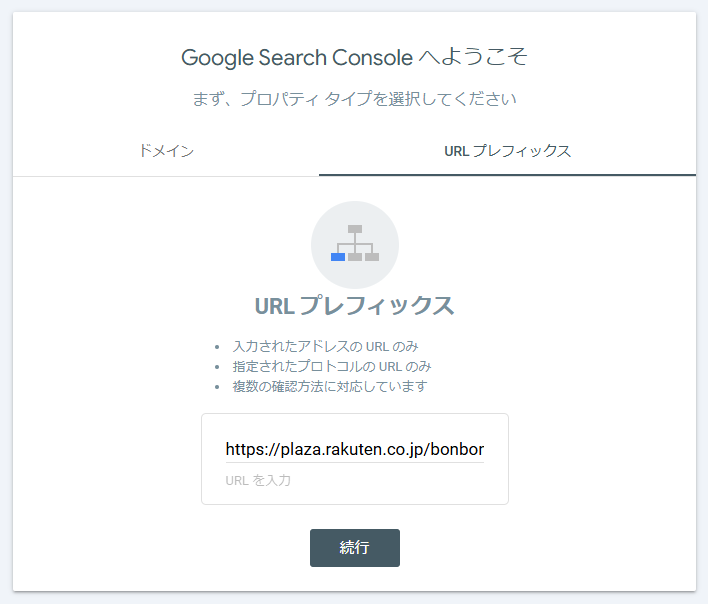Click the middle bottom node of hierarchy icon
The width and height of the screenshot is (708, 604).
pos(355,257)
